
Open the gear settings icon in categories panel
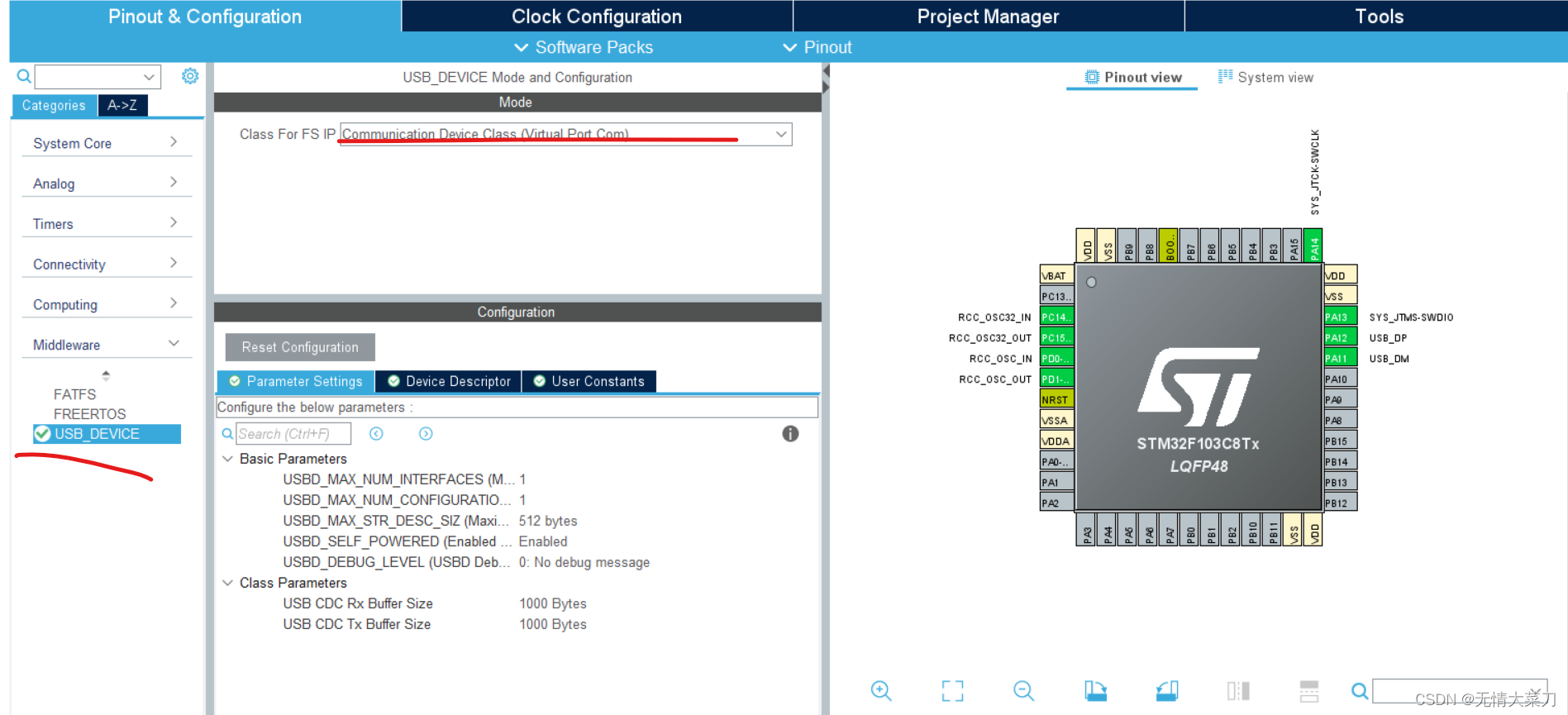point(190,76)
